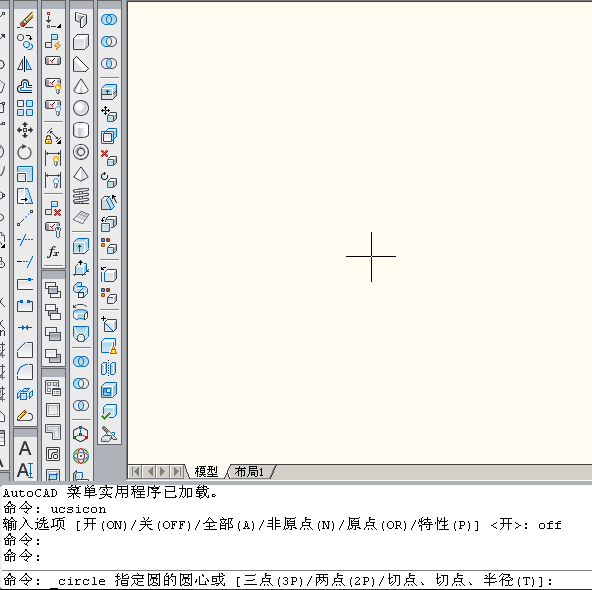Screen dimensions: 592x590
Task: Select the Chamfer tool
Action: [x=25, y=350]
